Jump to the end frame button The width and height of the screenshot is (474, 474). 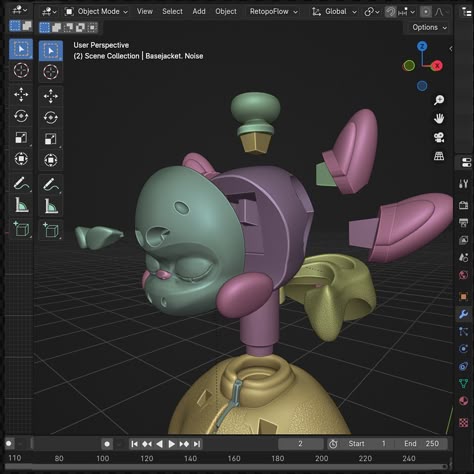pyautogui.click(x=197, y=444)
